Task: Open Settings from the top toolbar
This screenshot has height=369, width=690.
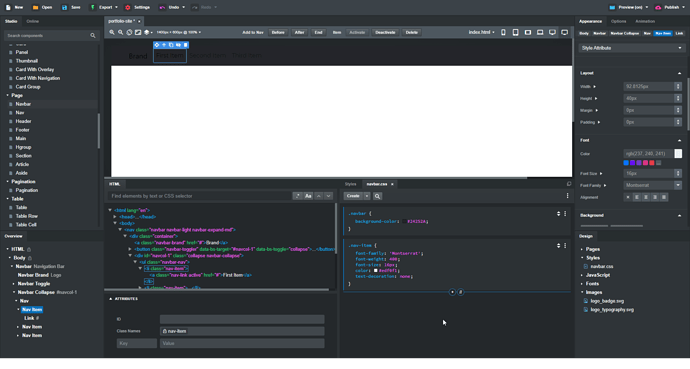Action: 137,7
